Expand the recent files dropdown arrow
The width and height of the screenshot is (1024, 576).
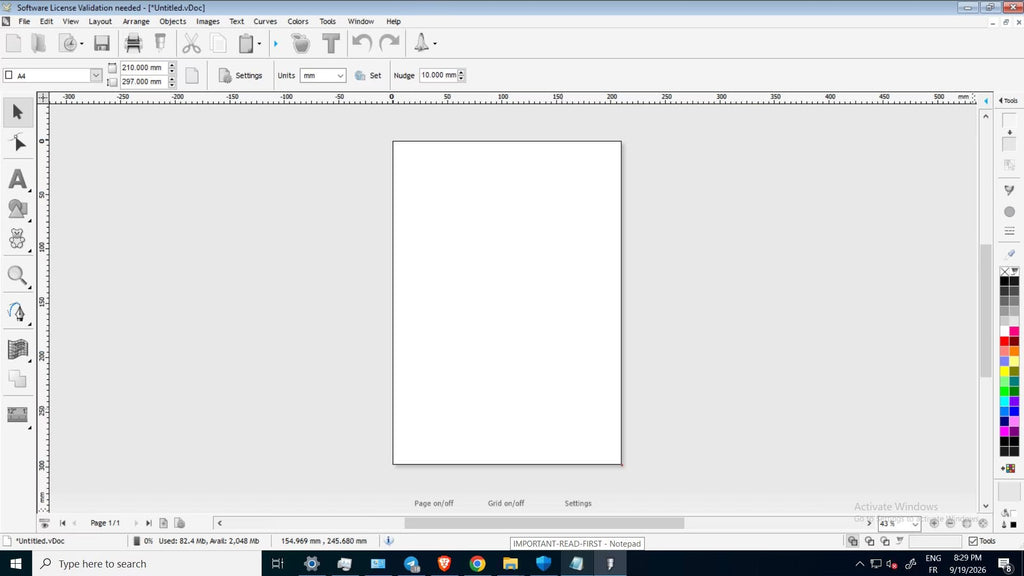point(82,44)
